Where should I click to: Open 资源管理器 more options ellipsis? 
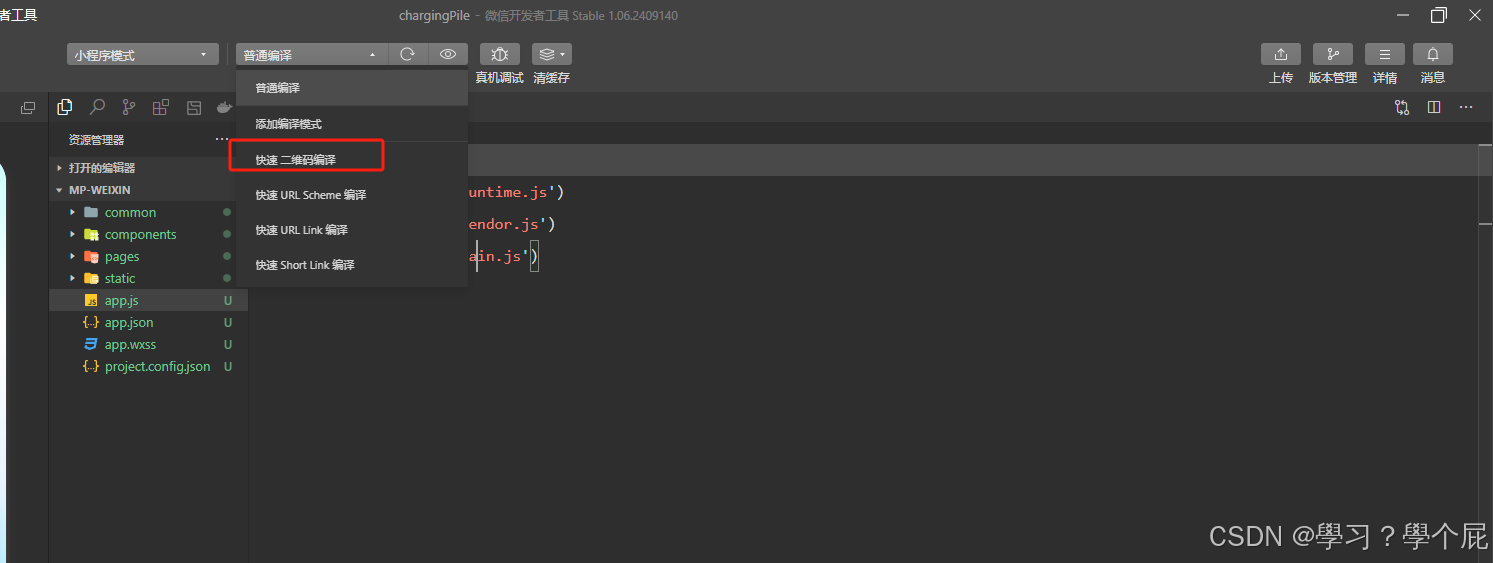(x=222, y=139)
